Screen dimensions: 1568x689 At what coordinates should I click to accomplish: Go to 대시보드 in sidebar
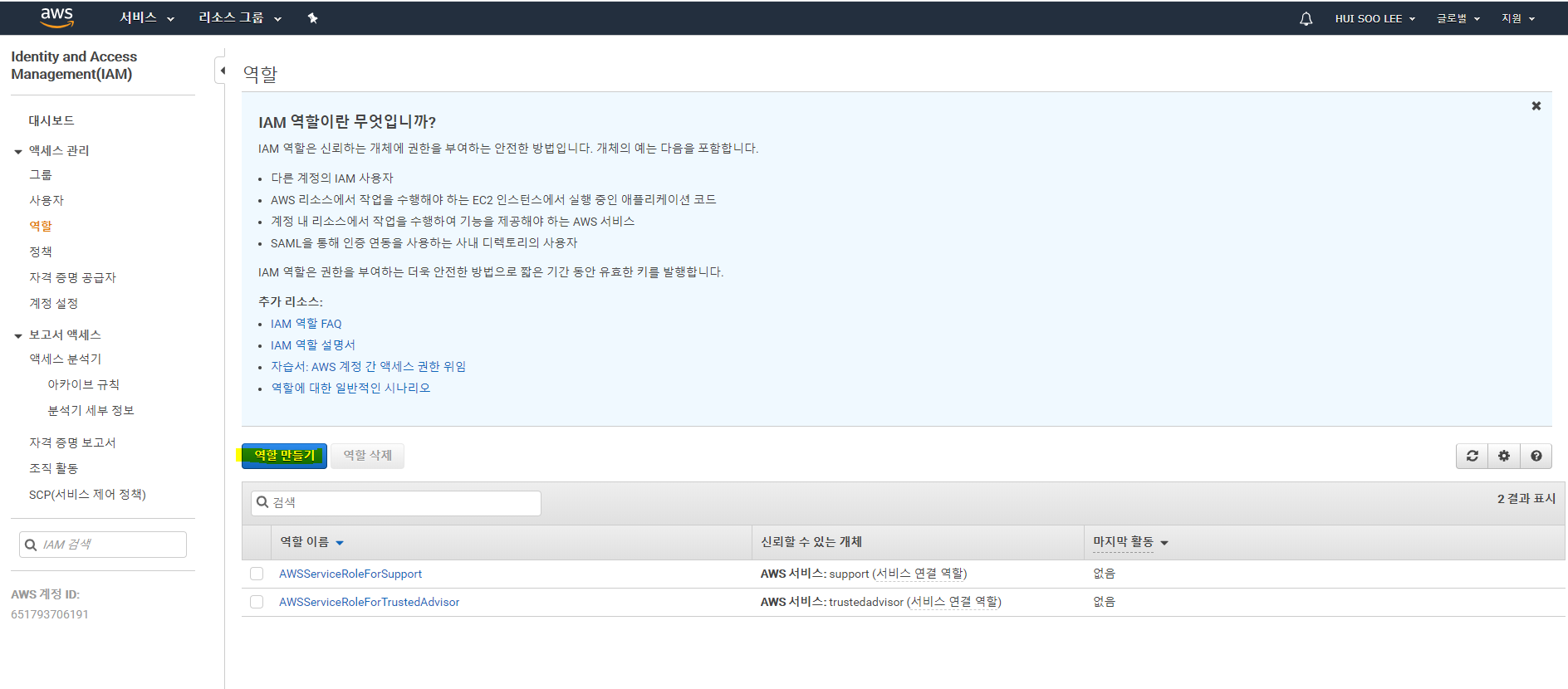pyautogui.click(x=51, y=120)
